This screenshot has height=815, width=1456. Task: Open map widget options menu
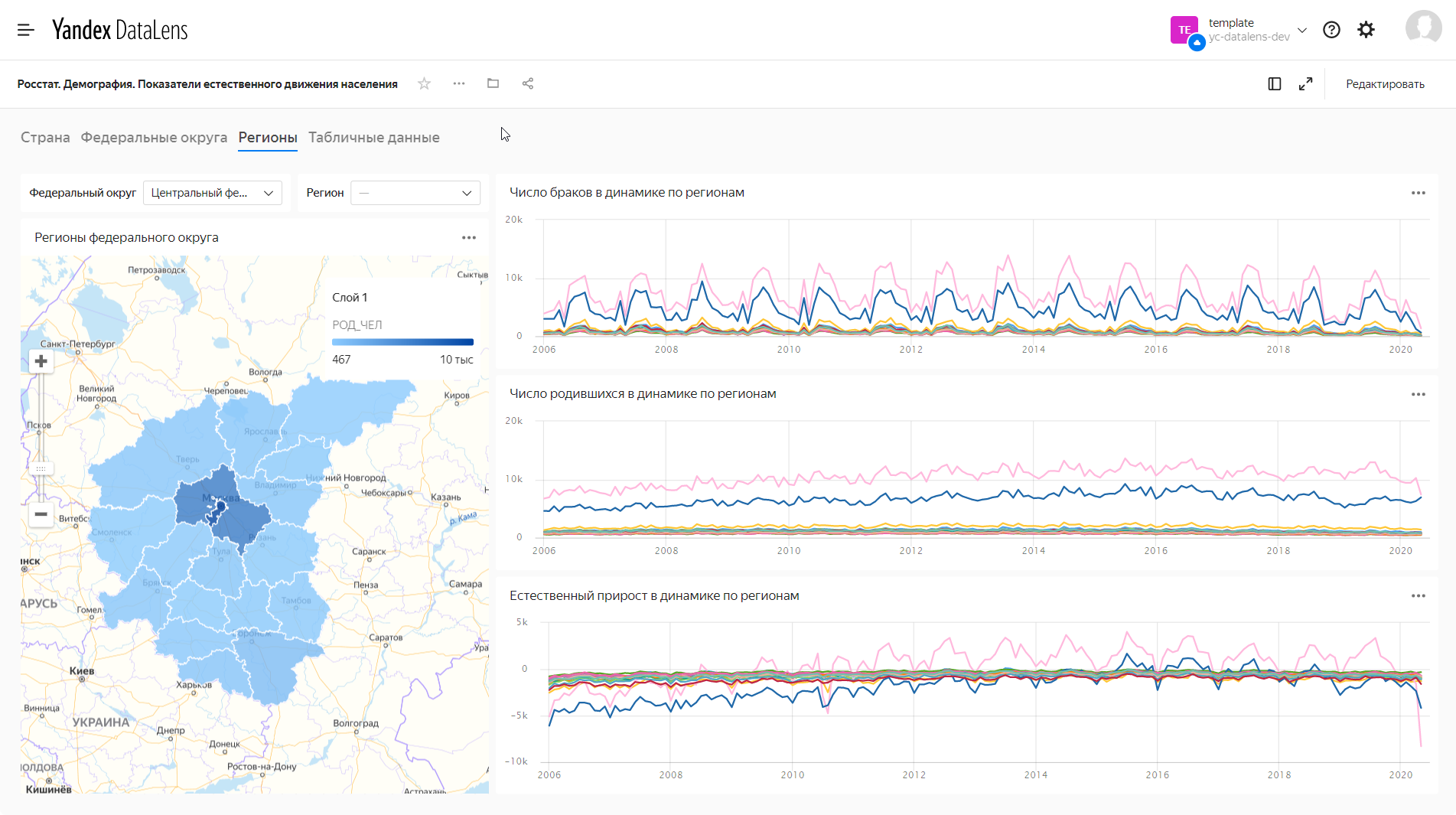point(469,238)
